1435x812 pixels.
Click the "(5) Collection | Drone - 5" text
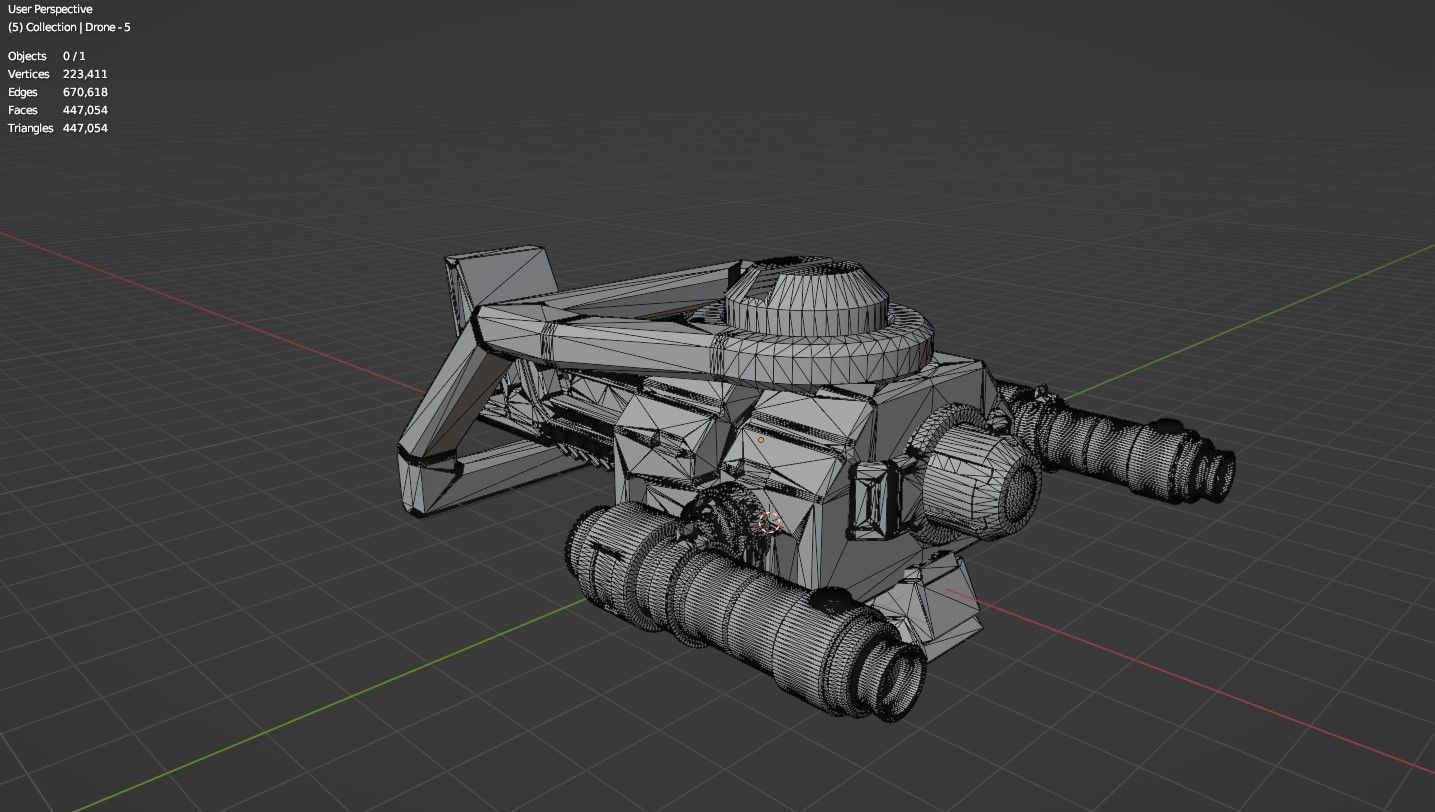[x=69, y=27]
